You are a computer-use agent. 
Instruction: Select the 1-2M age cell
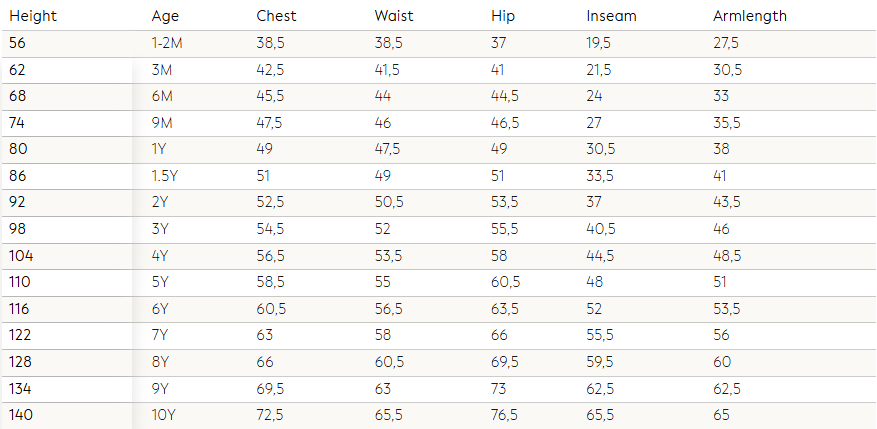(169, 43)
